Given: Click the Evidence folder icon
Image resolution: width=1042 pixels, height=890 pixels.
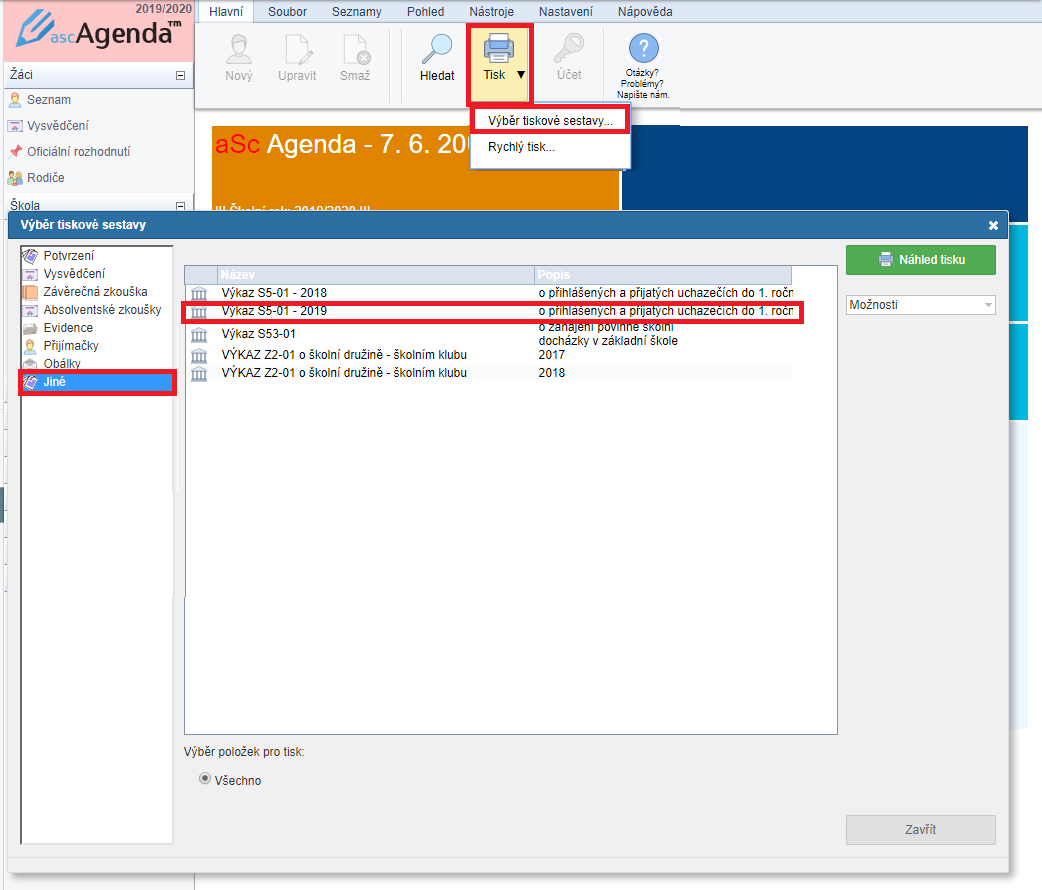Looking at the screenshot, I should coord(30,328).
